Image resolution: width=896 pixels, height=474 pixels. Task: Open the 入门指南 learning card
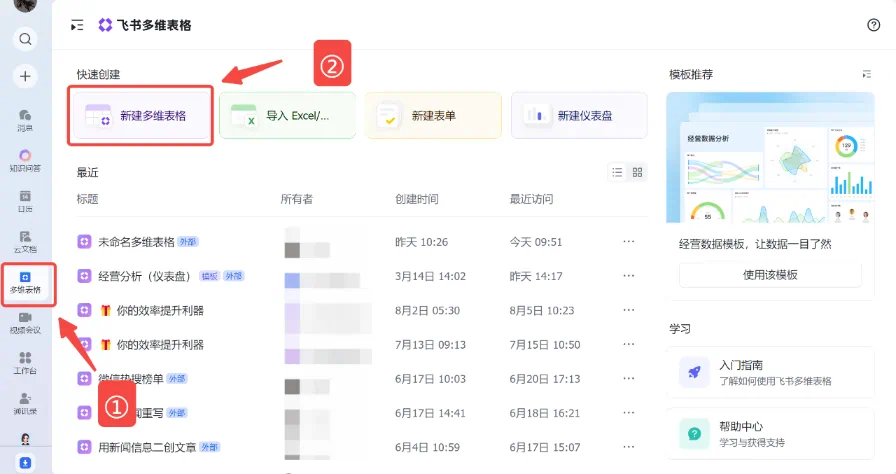coord(770,372)
